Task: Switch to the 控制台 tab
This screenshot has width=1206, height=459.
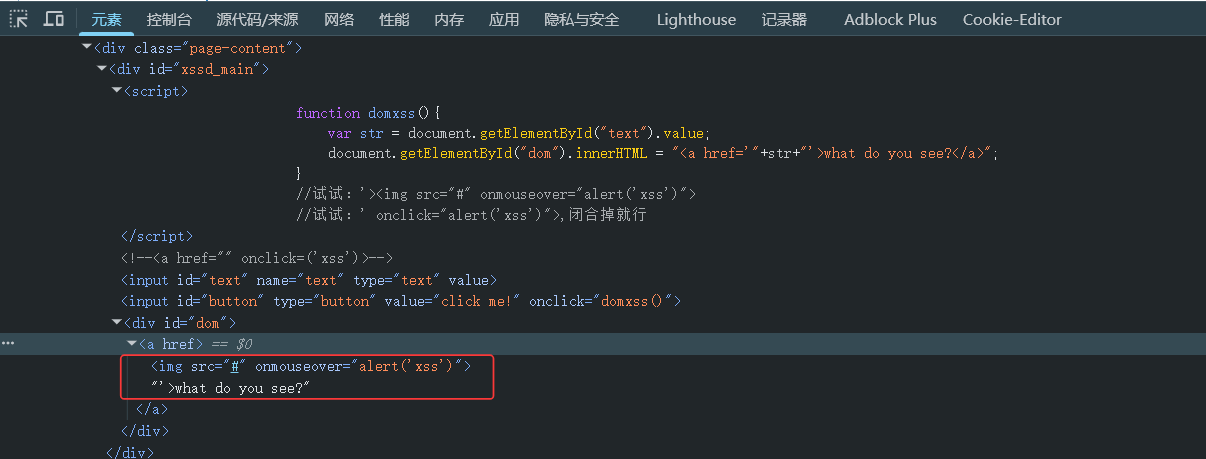Action: (169, 19)
